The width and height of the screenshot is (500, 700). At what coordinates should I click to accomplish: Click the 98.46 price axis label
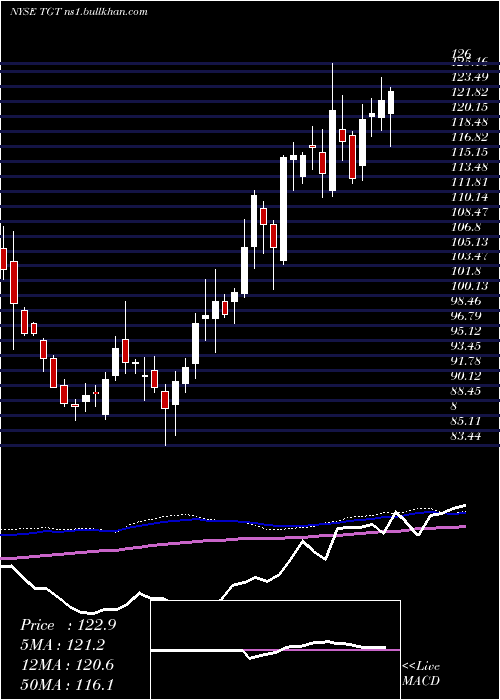tap(467, 301)
